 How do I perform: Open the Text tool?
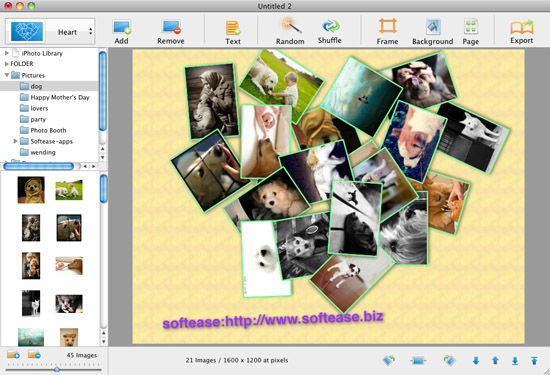(233, 32)
